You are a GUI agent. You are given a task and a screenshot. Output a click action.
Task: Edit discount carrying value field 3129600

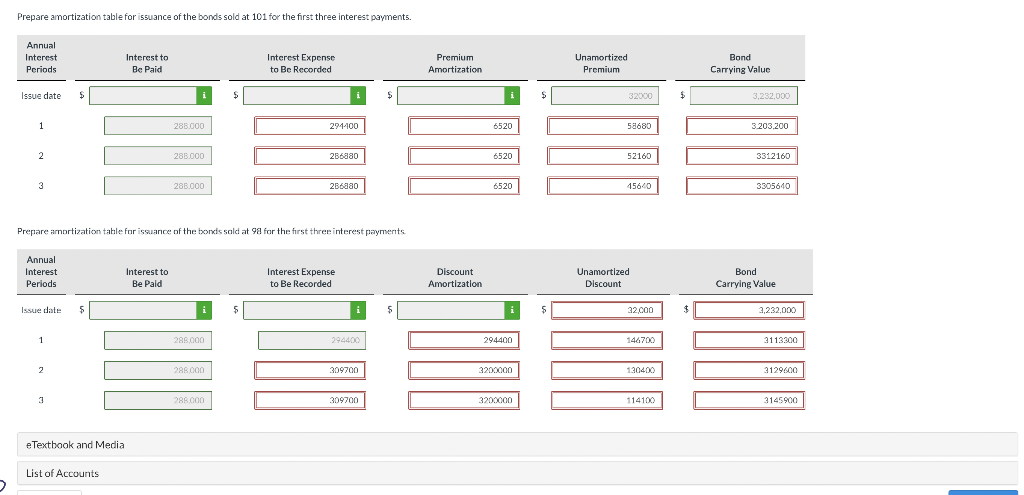coord(749,370)
